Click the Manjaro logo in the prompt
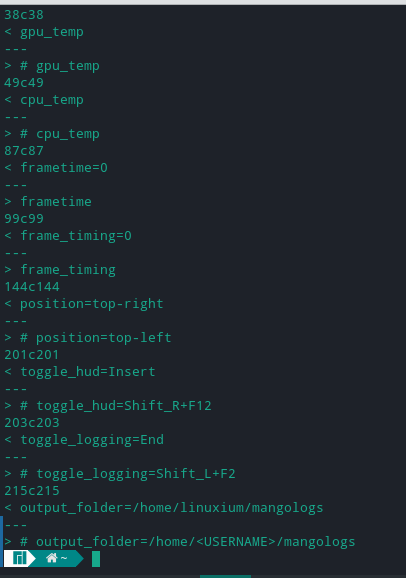Image resolution: width=406 pixels, height=578 pixels. click(x=19, y=558)
